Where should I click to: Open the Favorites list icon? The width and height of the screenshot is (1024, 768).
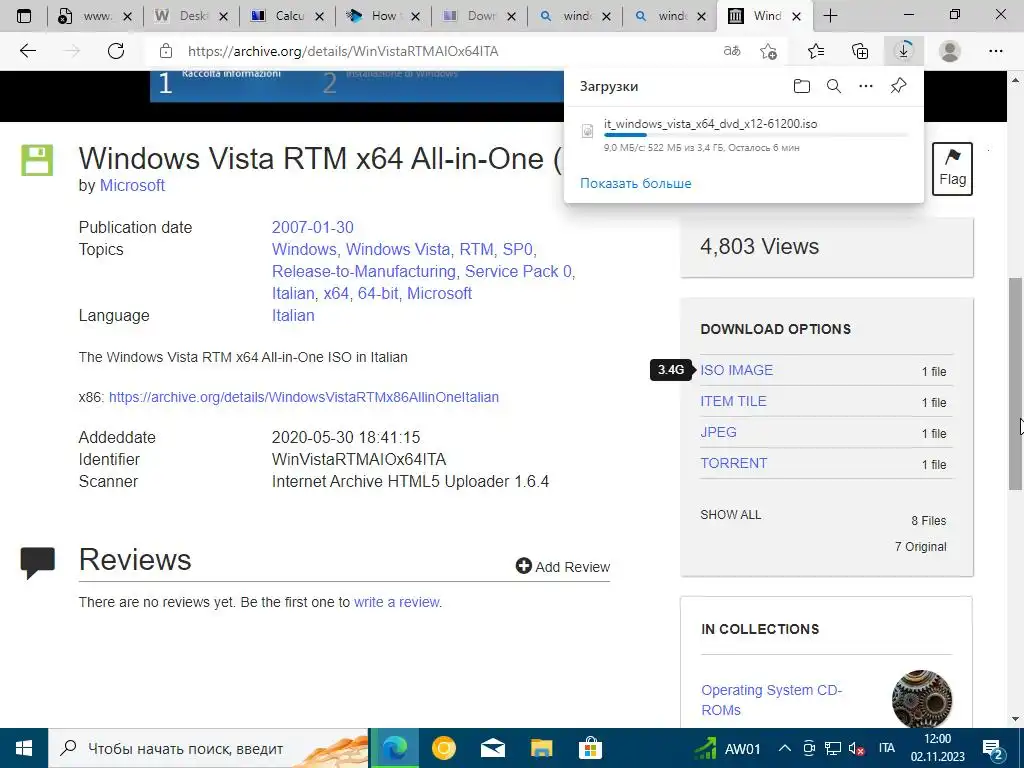816,51
